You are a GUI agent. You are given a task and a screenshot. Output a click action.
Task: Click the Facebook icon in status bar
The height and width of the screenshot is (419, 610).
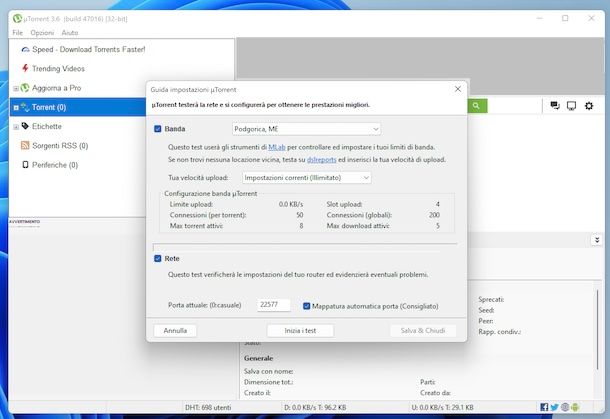(x=544, y=407)
